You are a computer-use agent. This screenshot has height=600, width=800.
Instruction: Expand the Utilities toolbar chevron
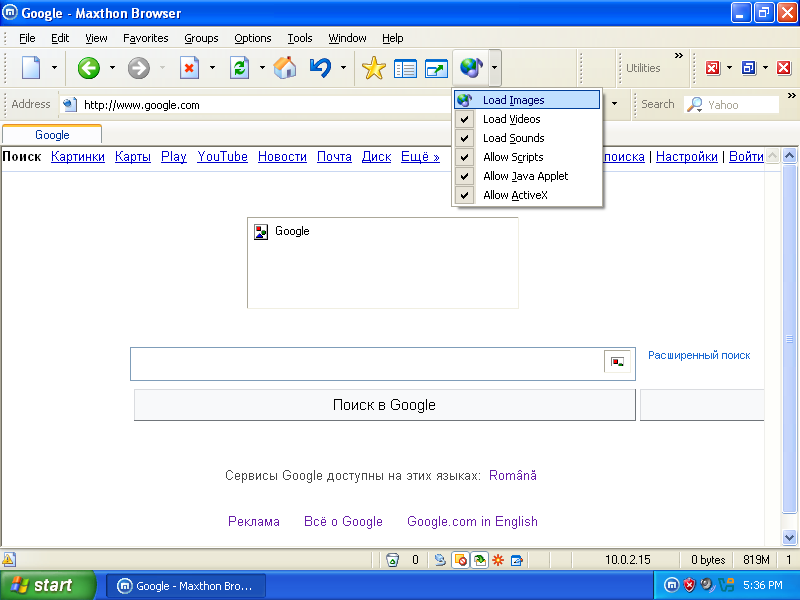pos(679,56)
